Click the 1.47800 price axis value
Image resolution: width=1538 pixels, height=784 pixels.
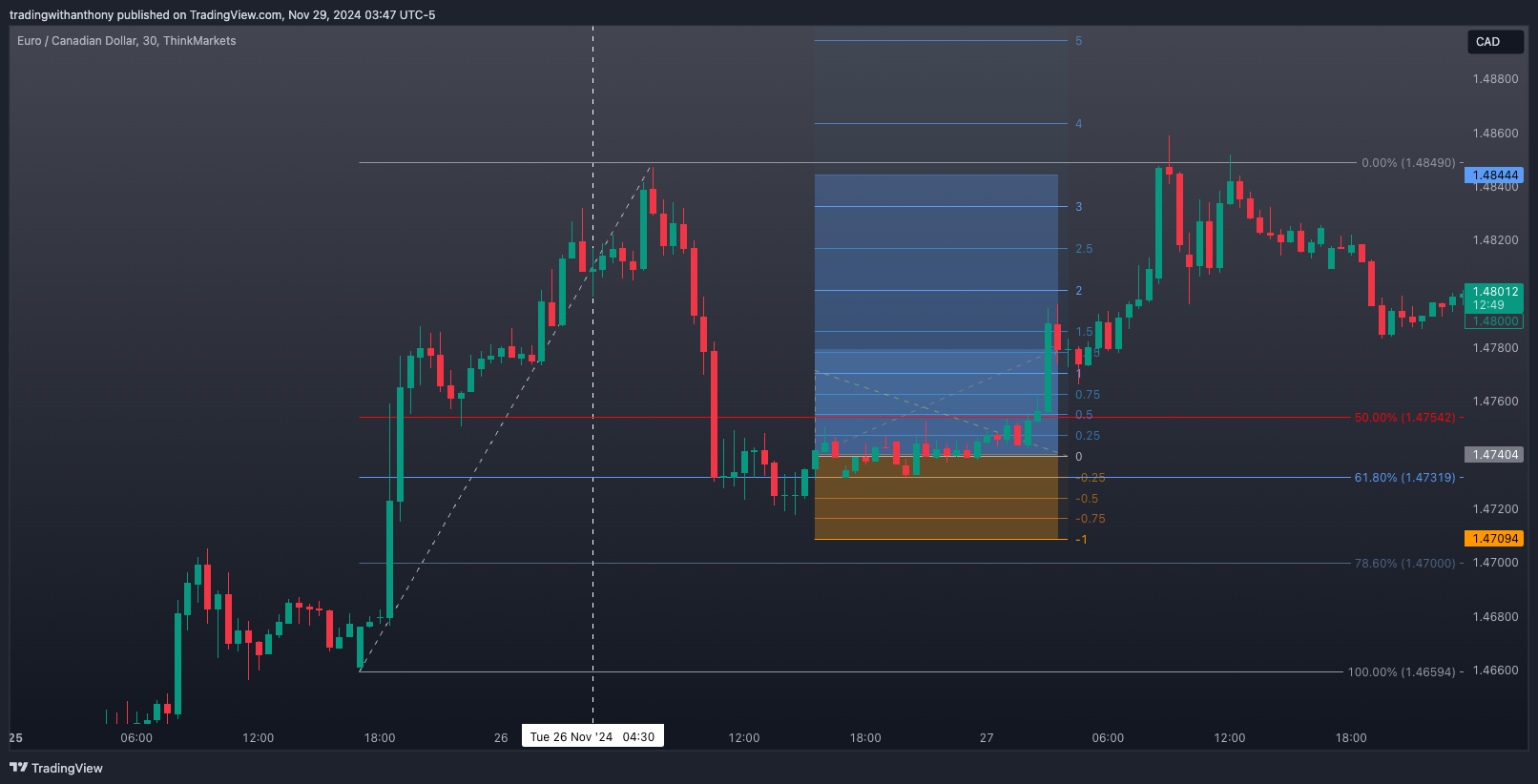(1495, 348)
